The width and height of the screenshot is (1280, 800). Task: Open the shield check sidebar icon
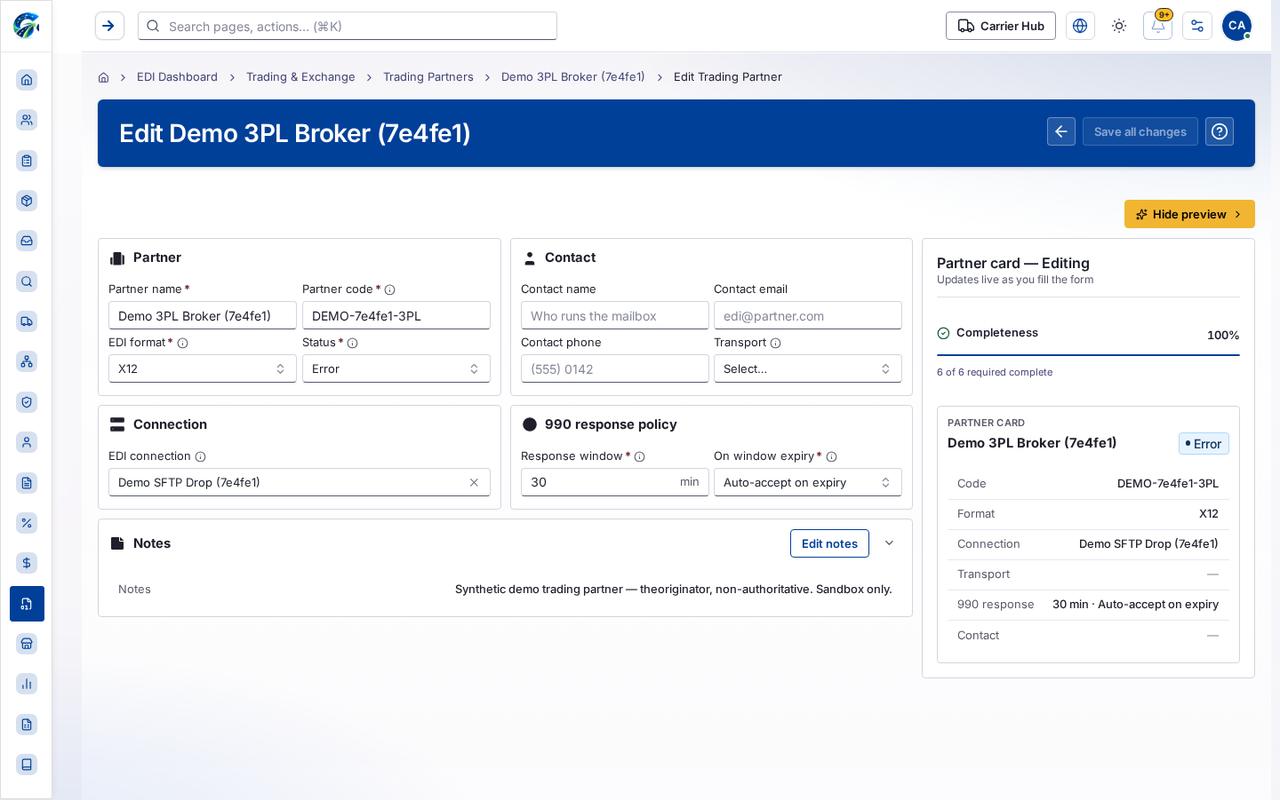click(27, 402)
